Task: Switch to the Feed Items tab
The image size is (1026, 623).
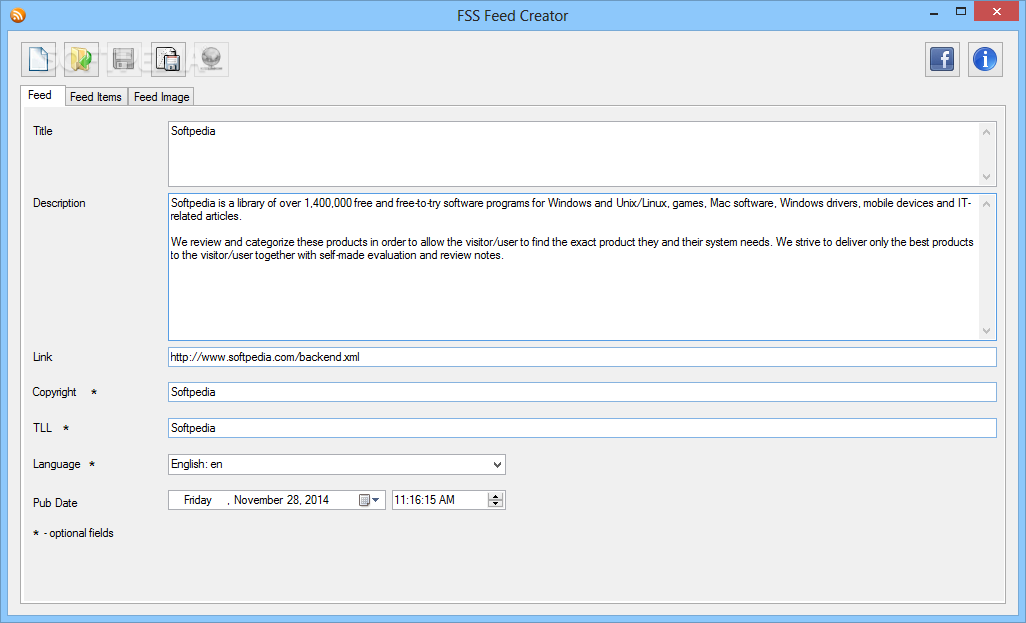Action: (96, 97)
